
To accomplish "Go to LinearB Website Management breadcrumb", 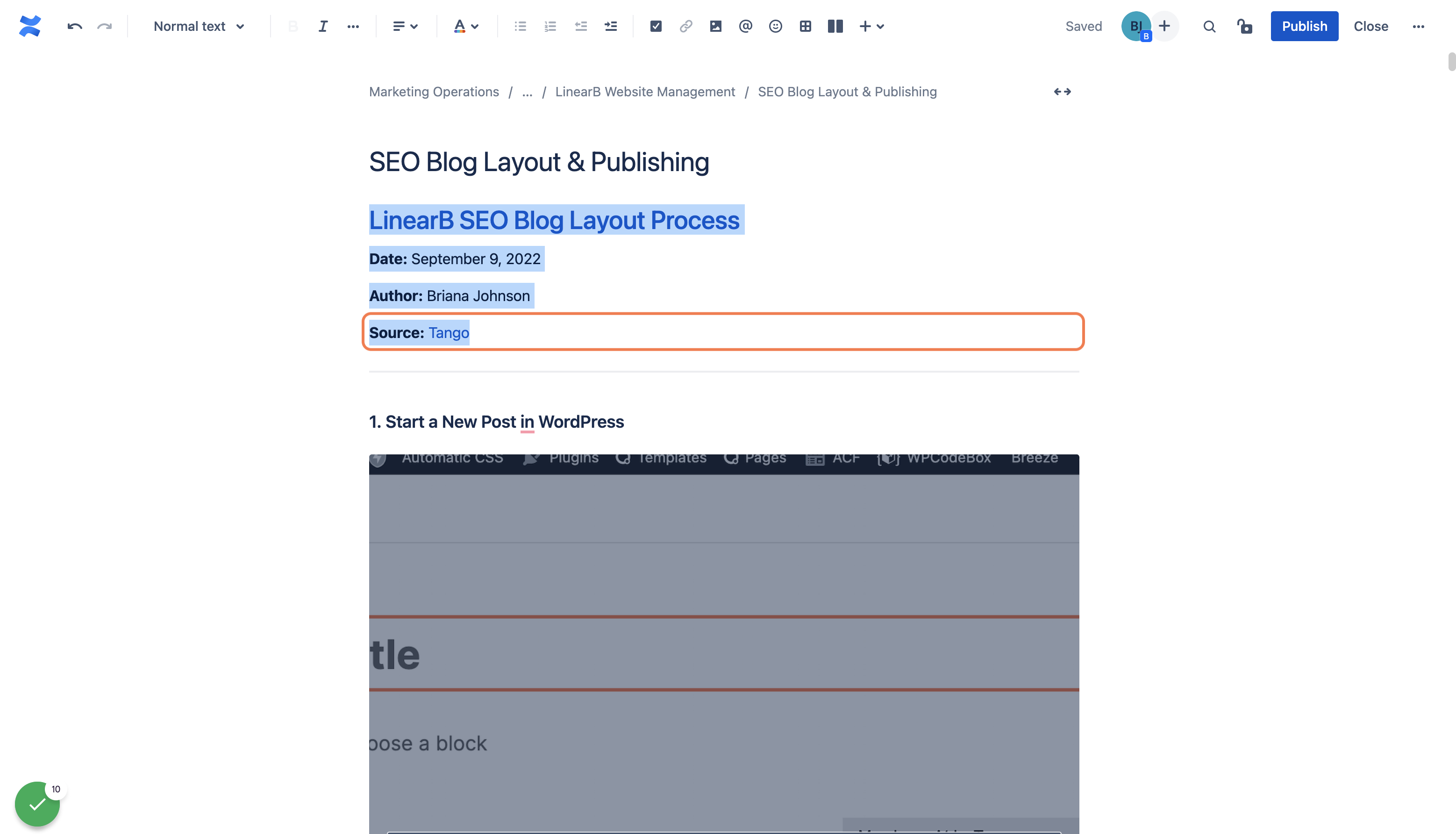I will click(645, 92).
